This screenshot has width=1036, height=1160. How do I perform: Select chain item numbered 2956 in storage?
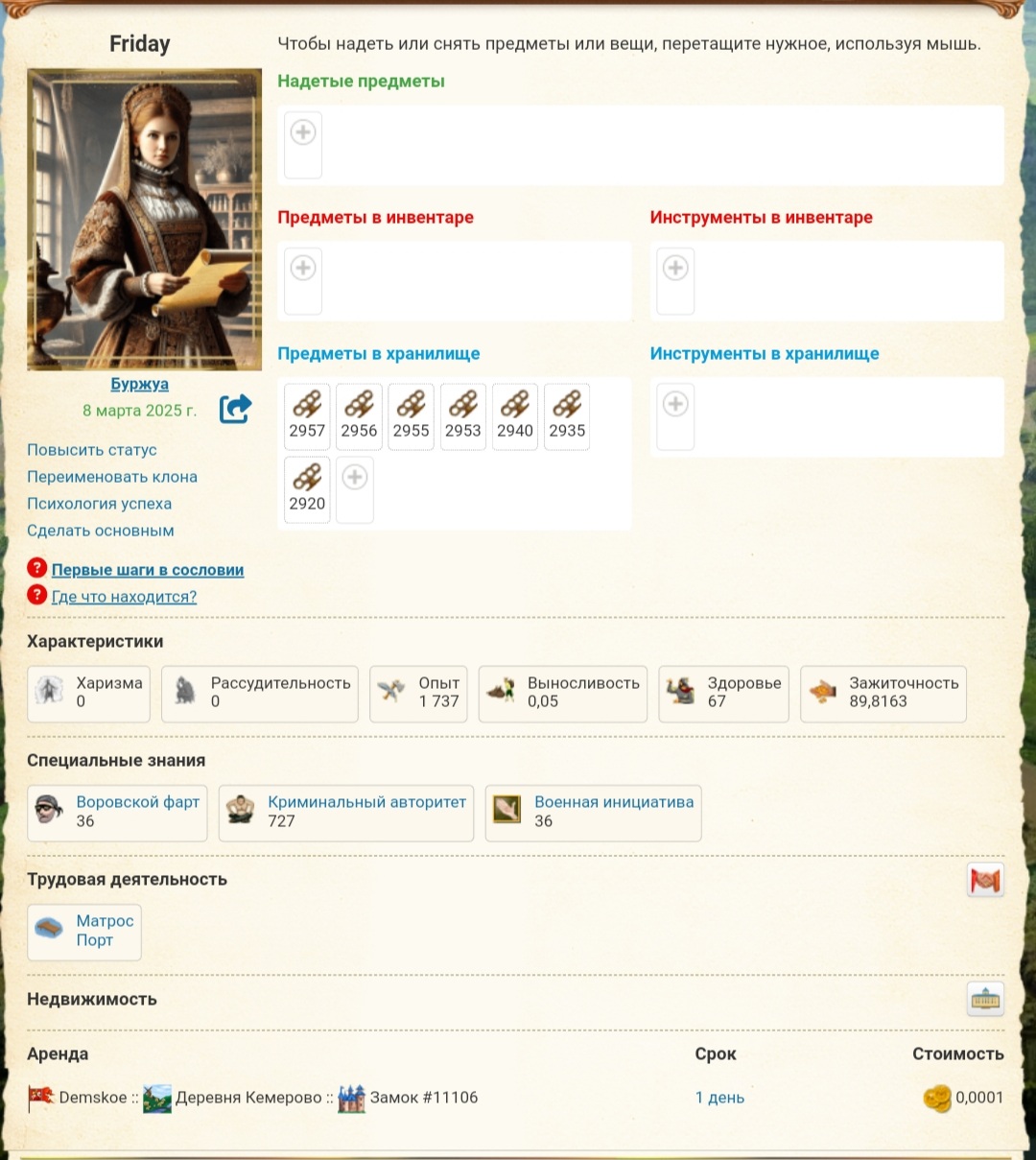coord(359,416)
